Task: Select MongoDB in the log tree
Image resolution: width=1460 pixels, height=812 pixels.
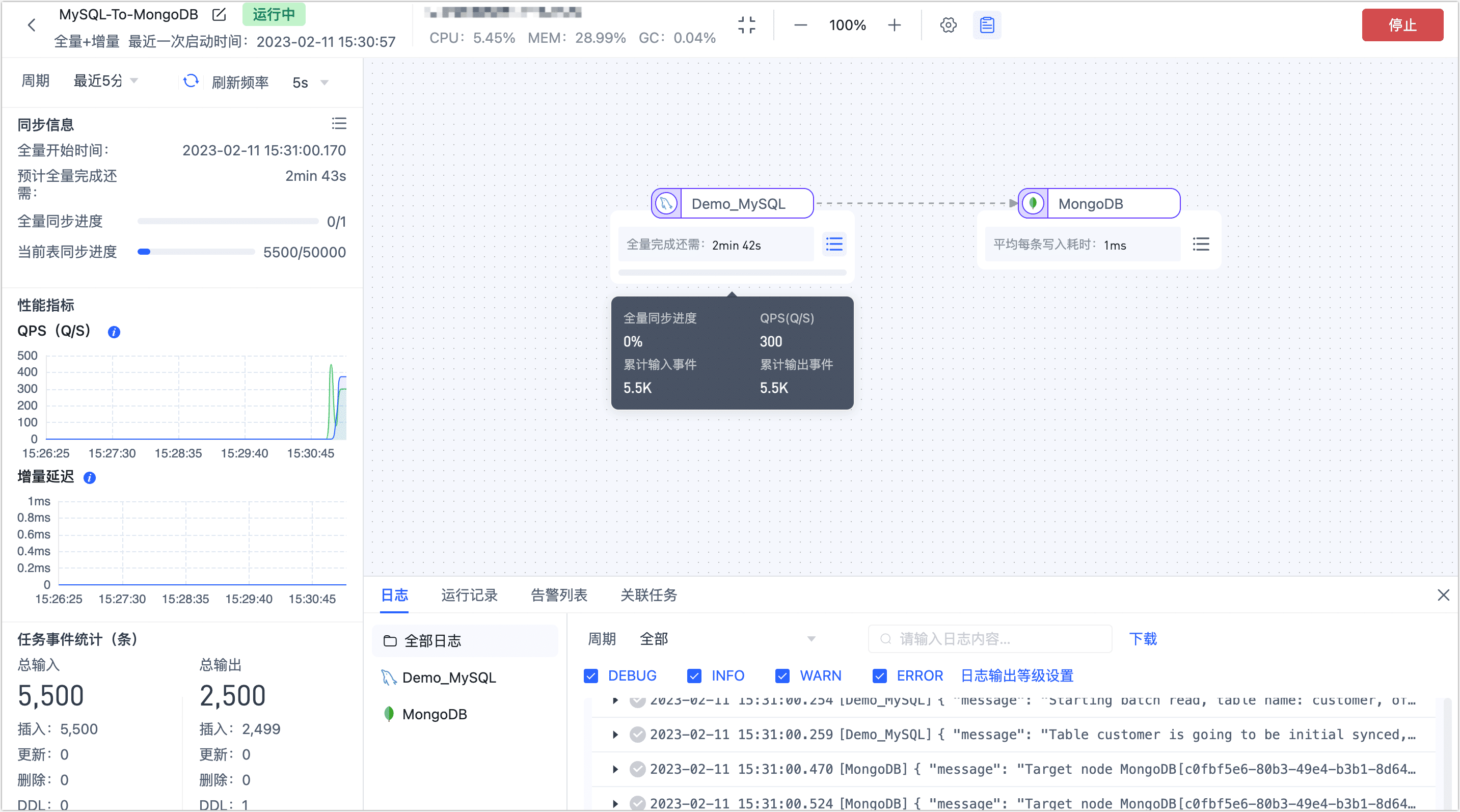Action: point(465,714)
